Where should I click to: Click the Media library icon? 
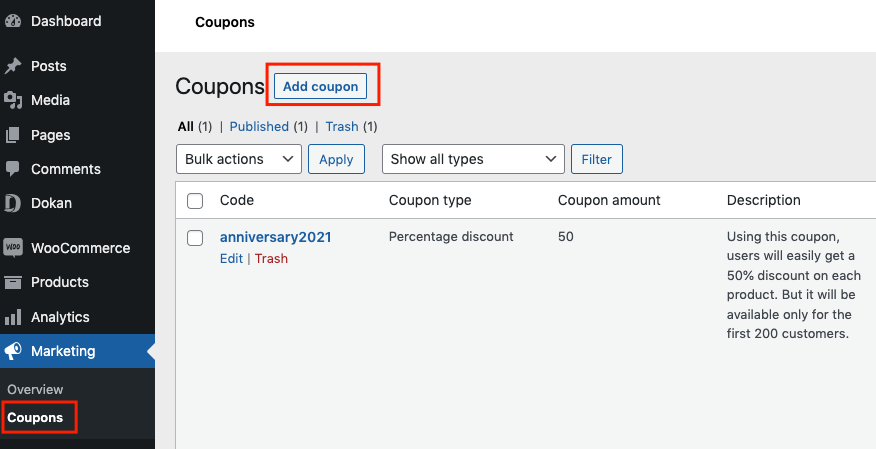click(x=13, y=101)
